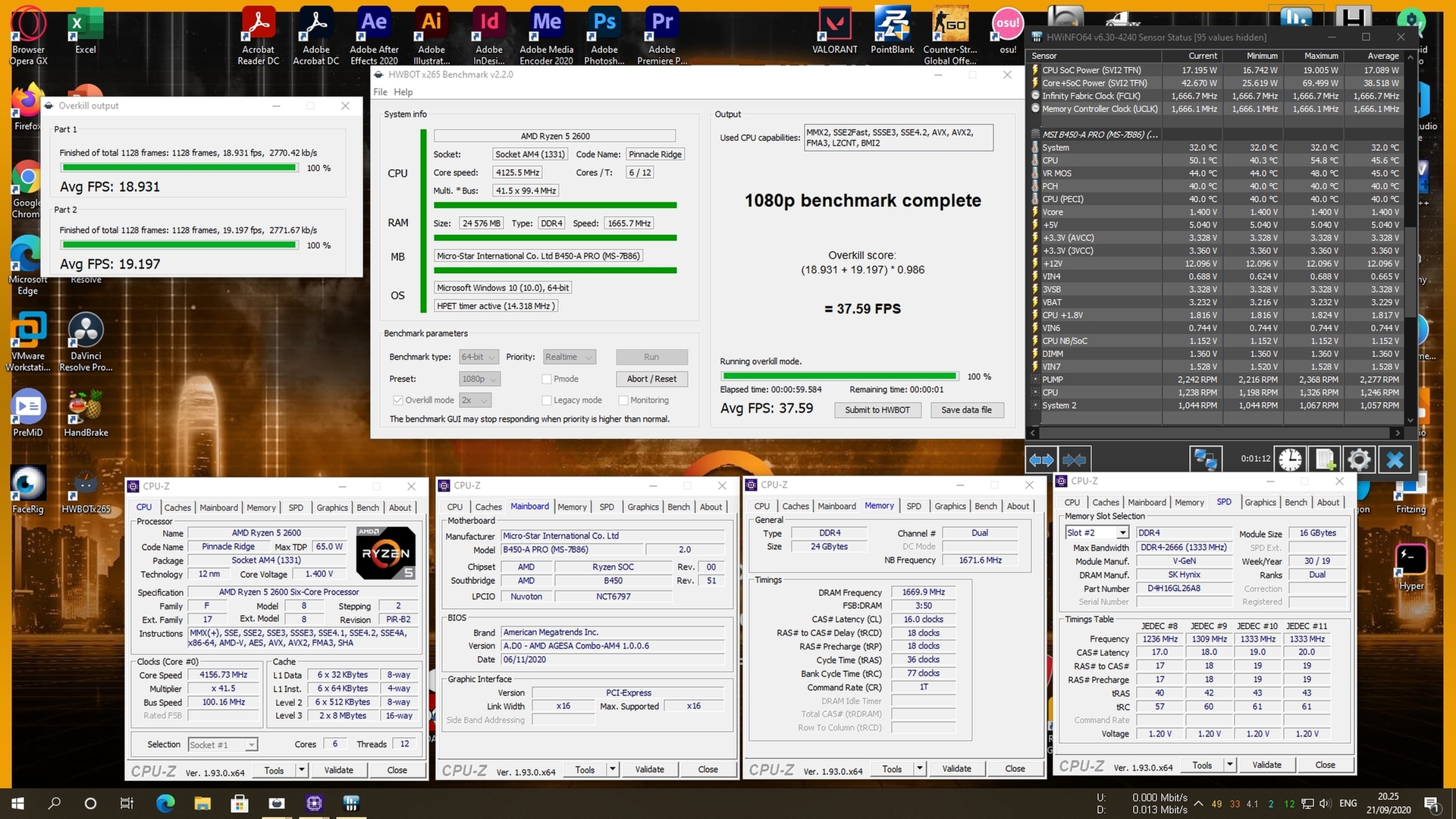Switch to the SPD tab in the CPU-Z Memory window
This screenshot has height=819, width=1456.
[914, 507]
